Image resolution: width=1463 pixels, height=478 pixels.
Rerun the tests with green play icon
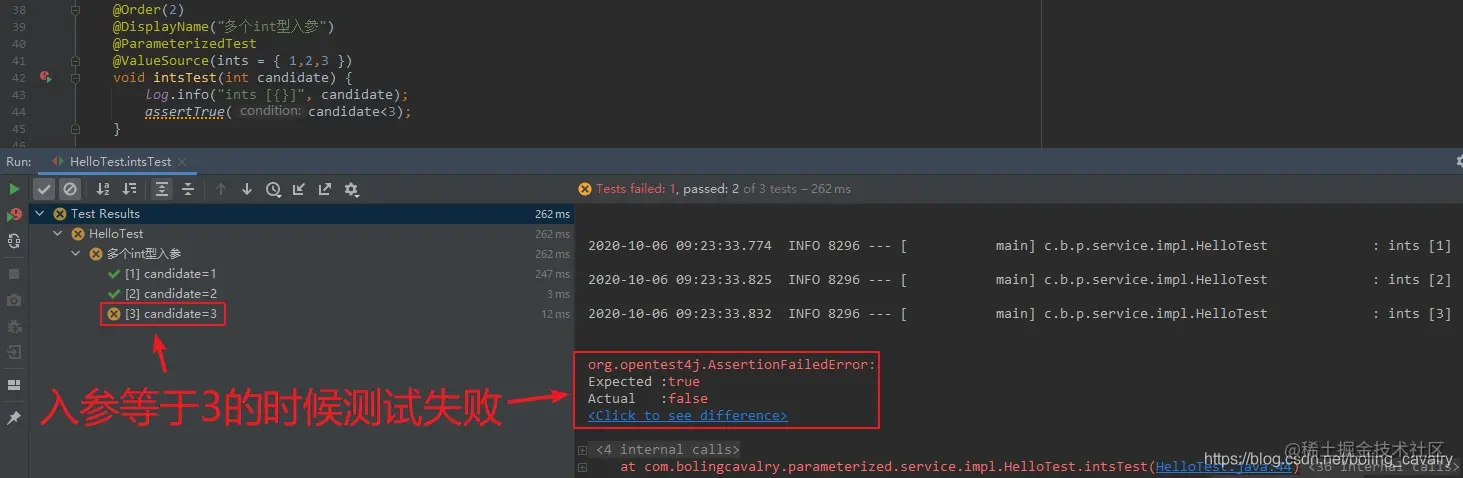14,189
